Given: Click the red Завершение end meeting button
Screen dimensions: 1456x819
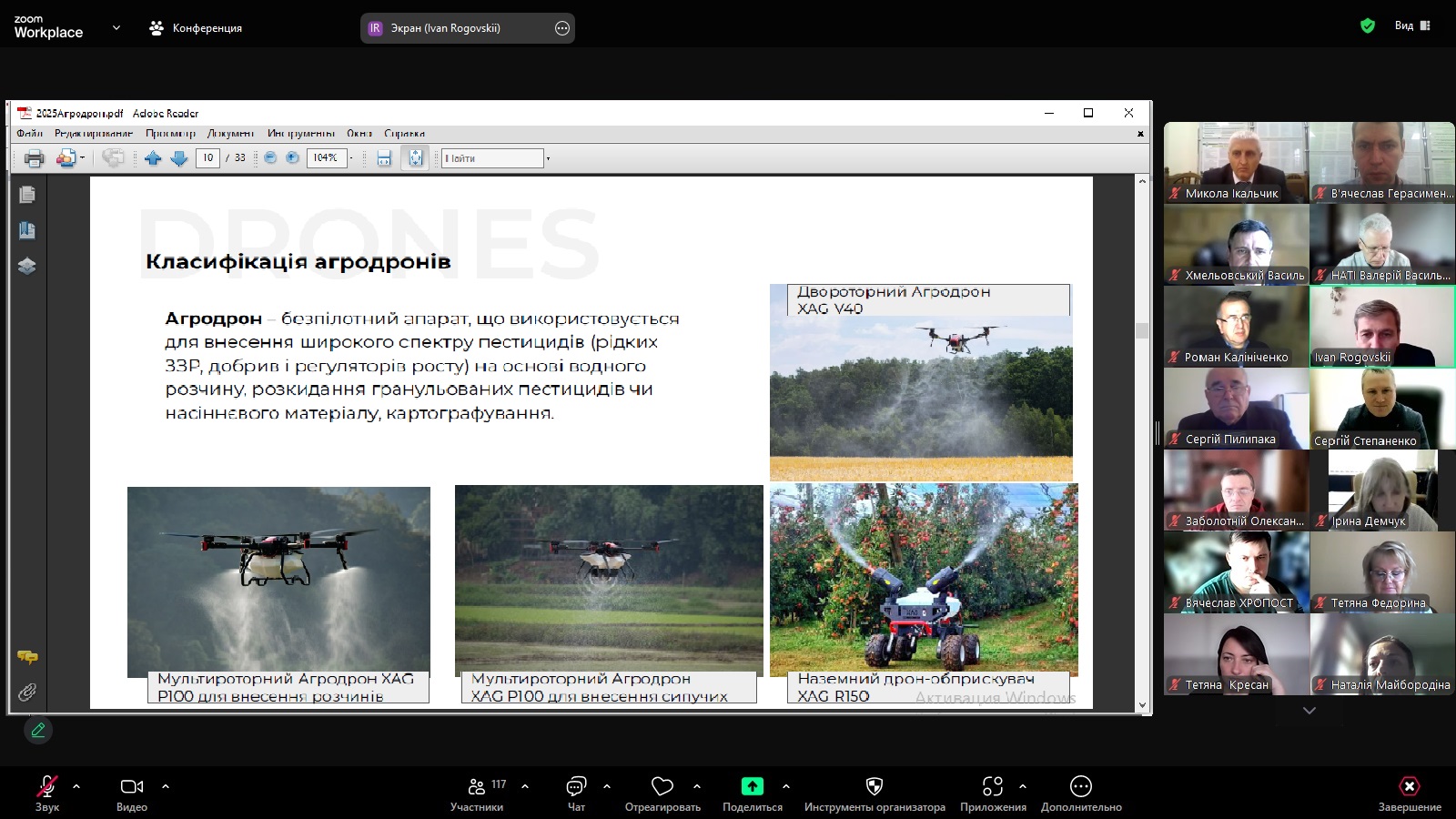Looking at the screenshot, I should coord(1409,787).
